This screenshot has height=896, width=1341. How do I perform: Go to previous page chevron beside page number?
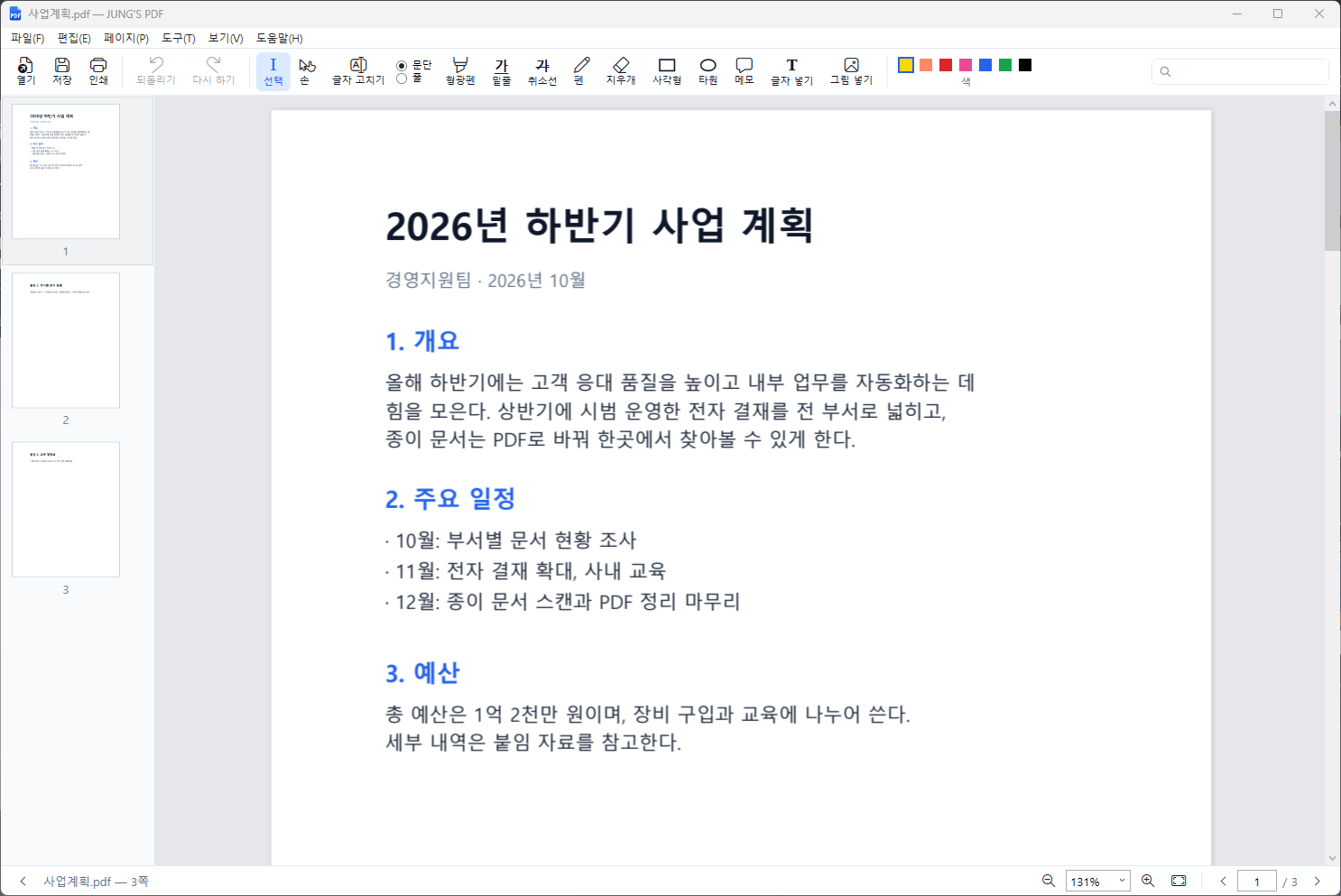click(x=1223, y=882)
